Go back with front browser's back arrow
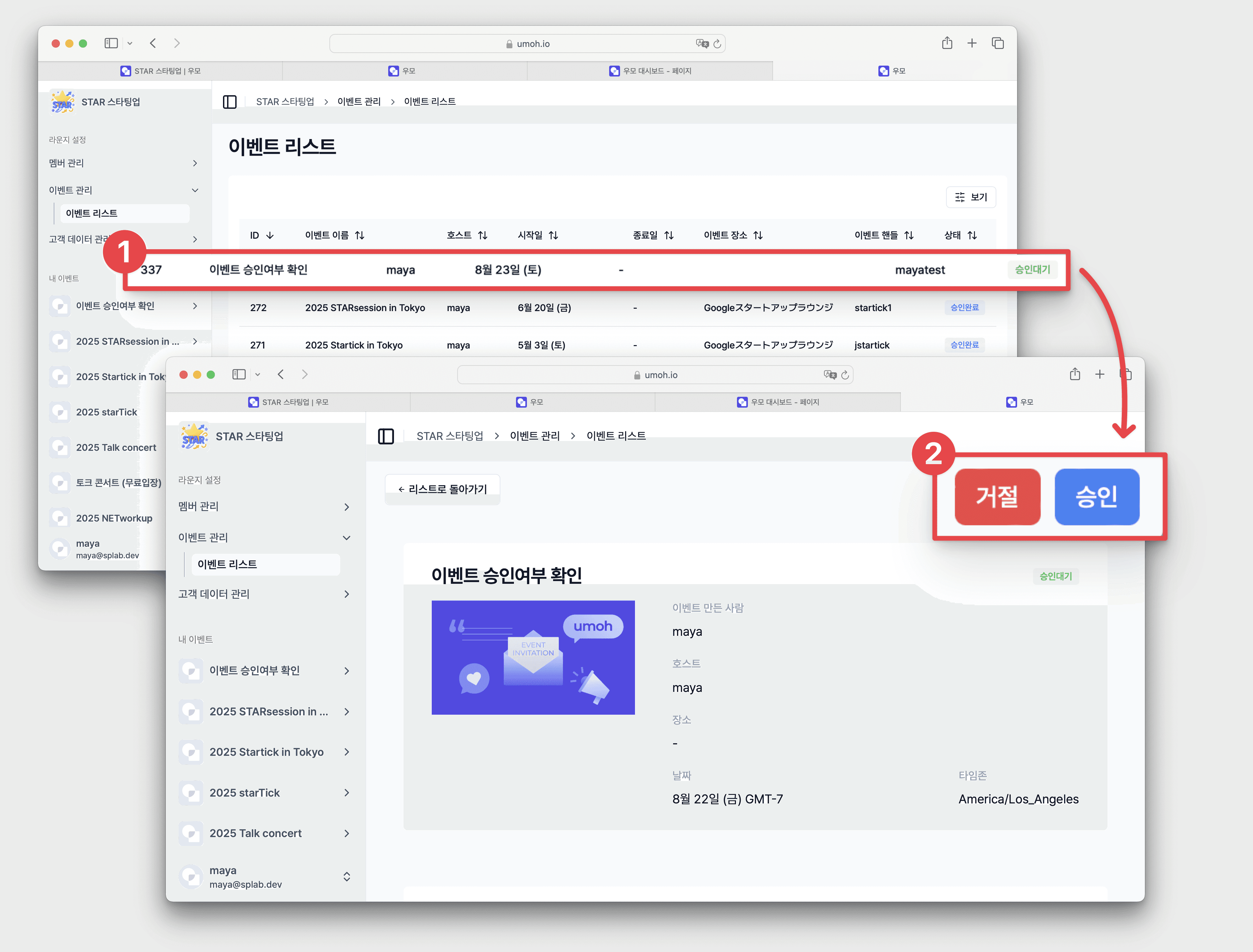The height and width of the screenshot is (952, 1253). tap(281, 374)
